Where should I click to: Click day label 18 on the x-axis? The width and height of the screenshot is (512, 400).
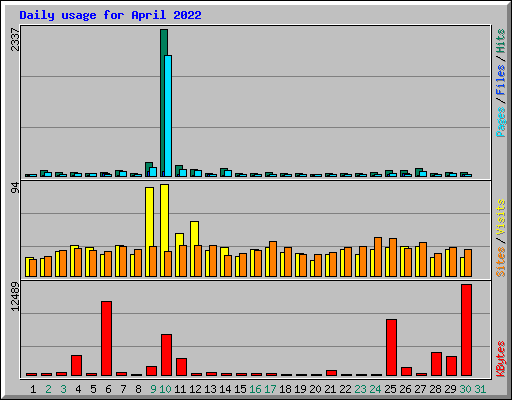click(285, 389)
